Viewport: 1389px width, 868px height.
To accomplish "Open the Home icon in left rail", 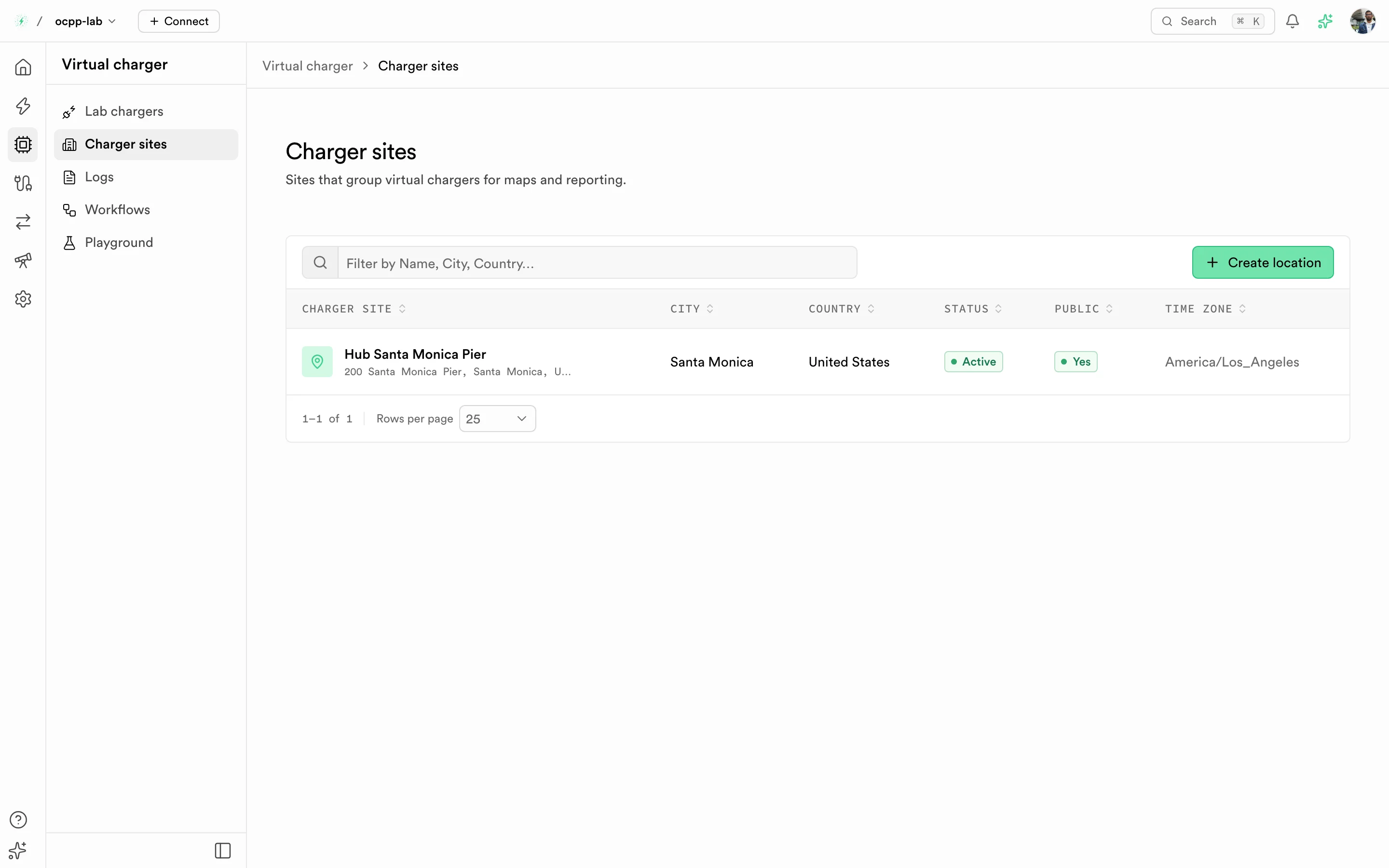I will [23, 67].
